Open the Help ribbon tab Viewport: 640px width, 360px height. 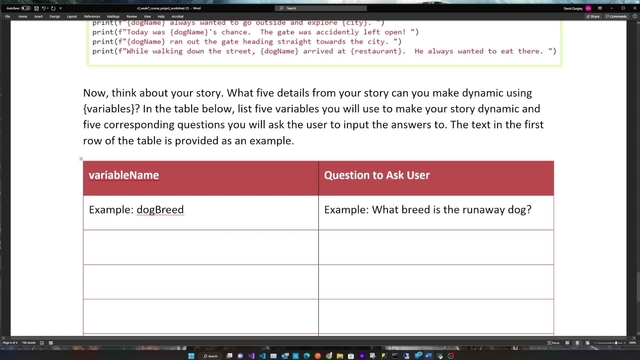(161, 16)
